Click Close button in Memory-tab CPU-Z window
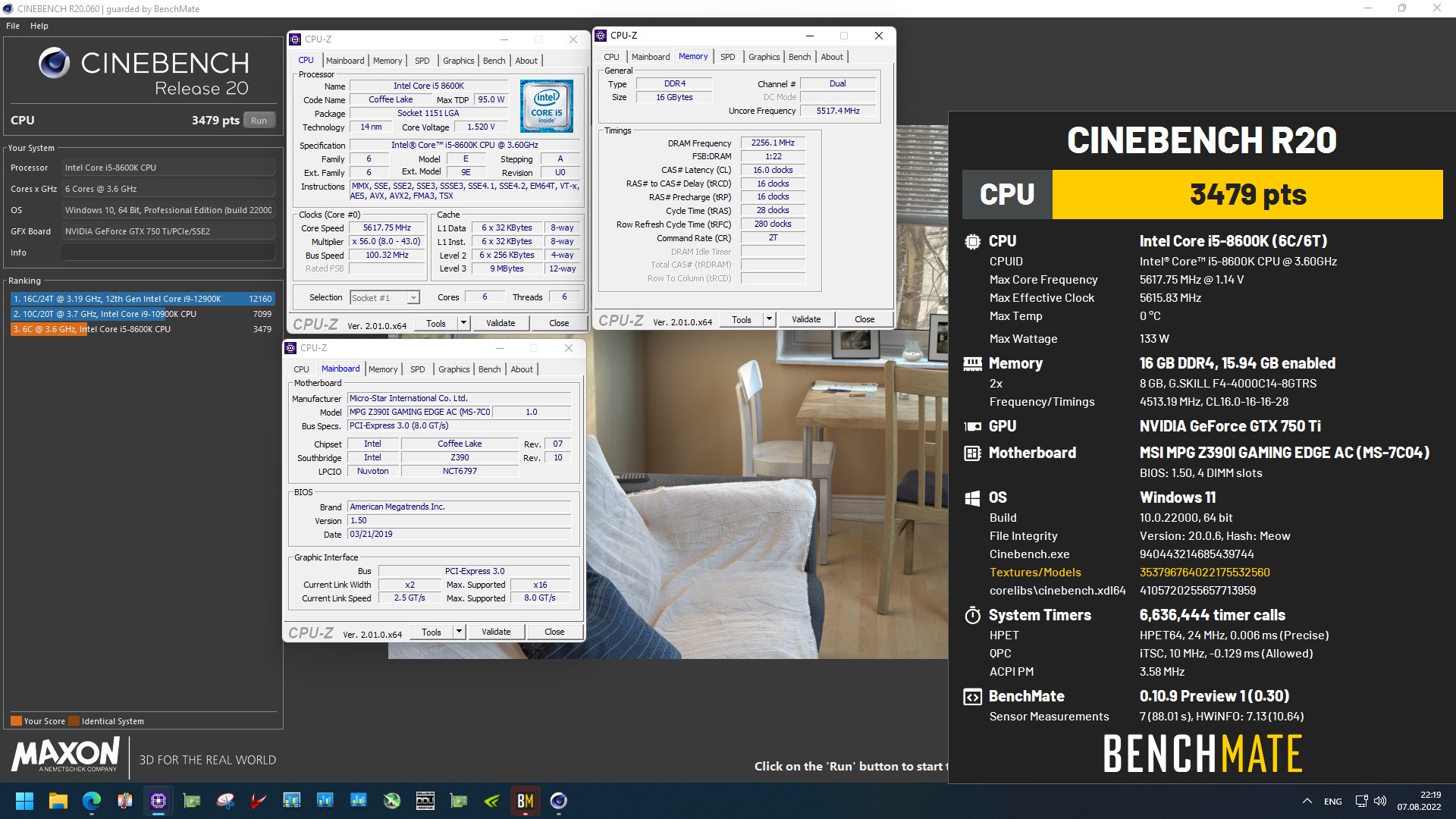 pyautogui.click(x=864, y=319)
